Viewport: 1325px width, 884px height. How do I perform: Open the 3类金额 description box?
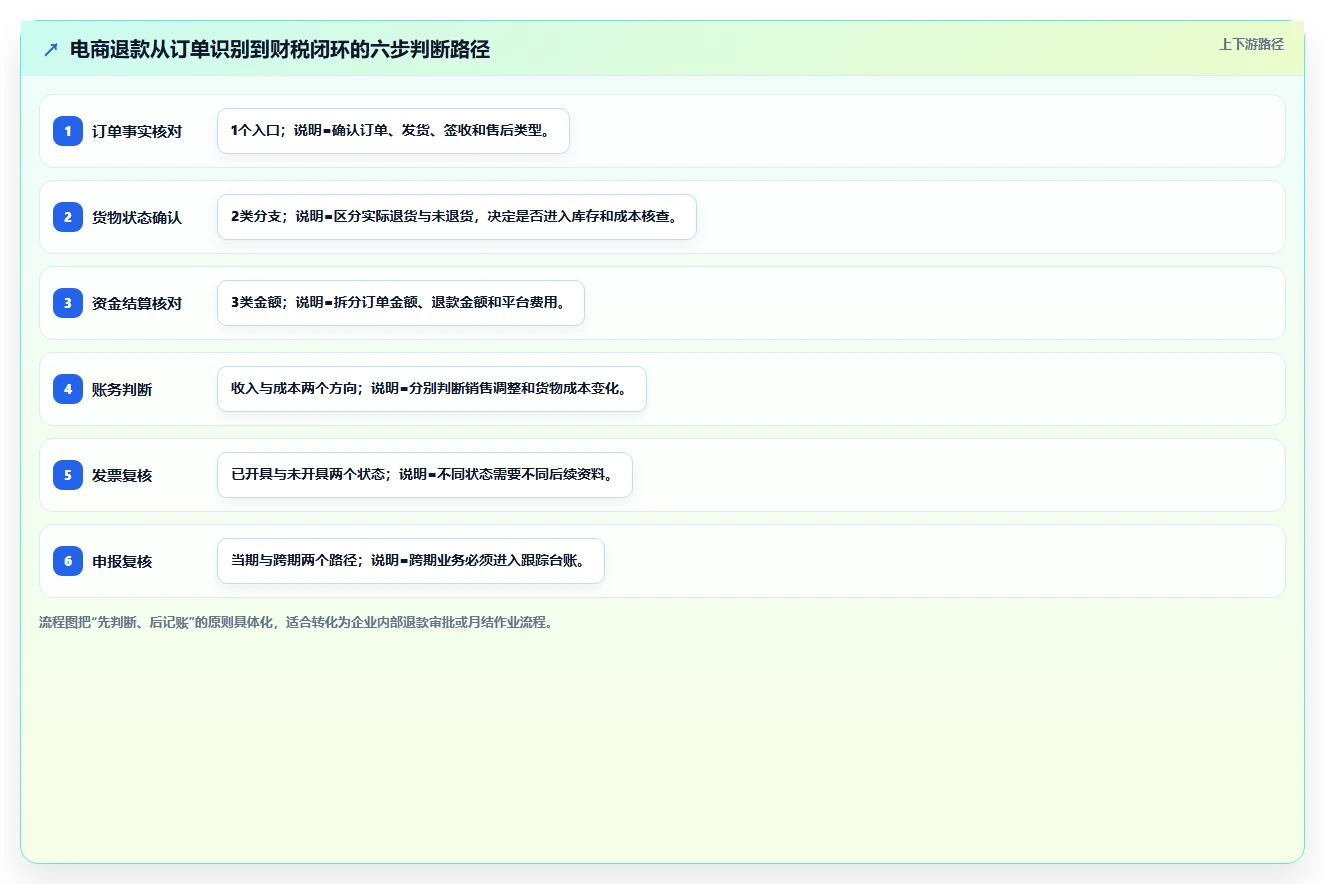coord(401,303)
